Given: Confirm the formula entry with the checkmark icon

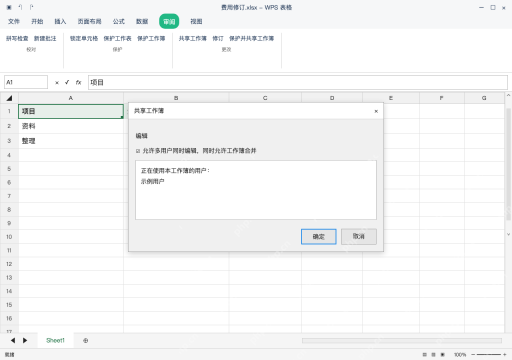Looking at the screenshot, I should [x=67, y=82].
